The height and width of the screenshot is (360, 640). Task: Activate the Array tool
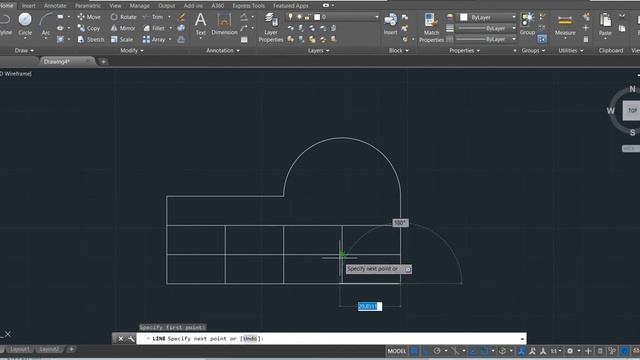[154, 40]
